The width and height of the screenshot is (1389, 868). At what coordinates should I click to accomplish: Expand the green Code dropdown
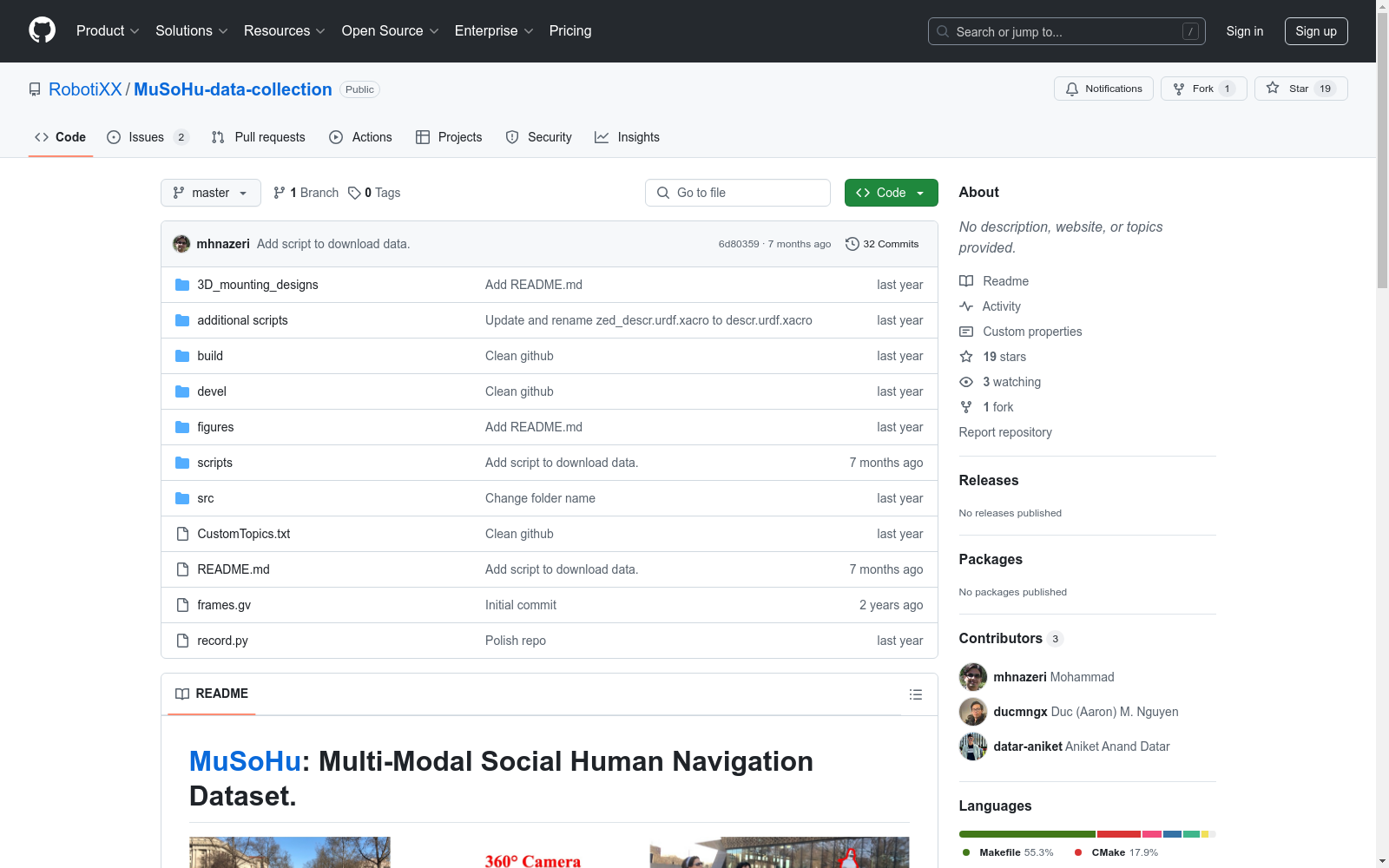pyautogui.click(x=891, y=193)
